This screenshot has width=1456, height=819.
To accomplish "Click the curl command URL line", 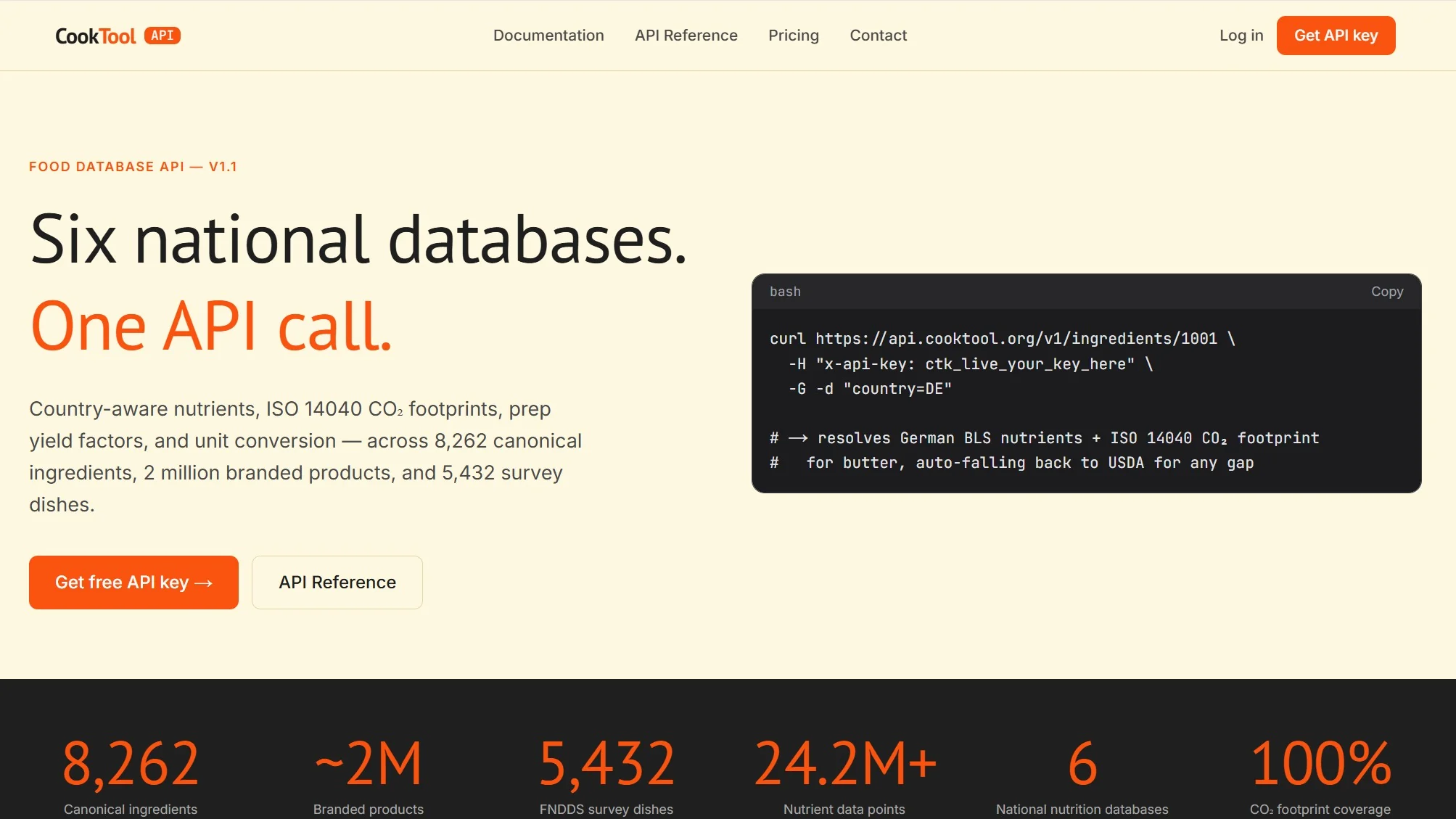I will tap(1002, 339).
